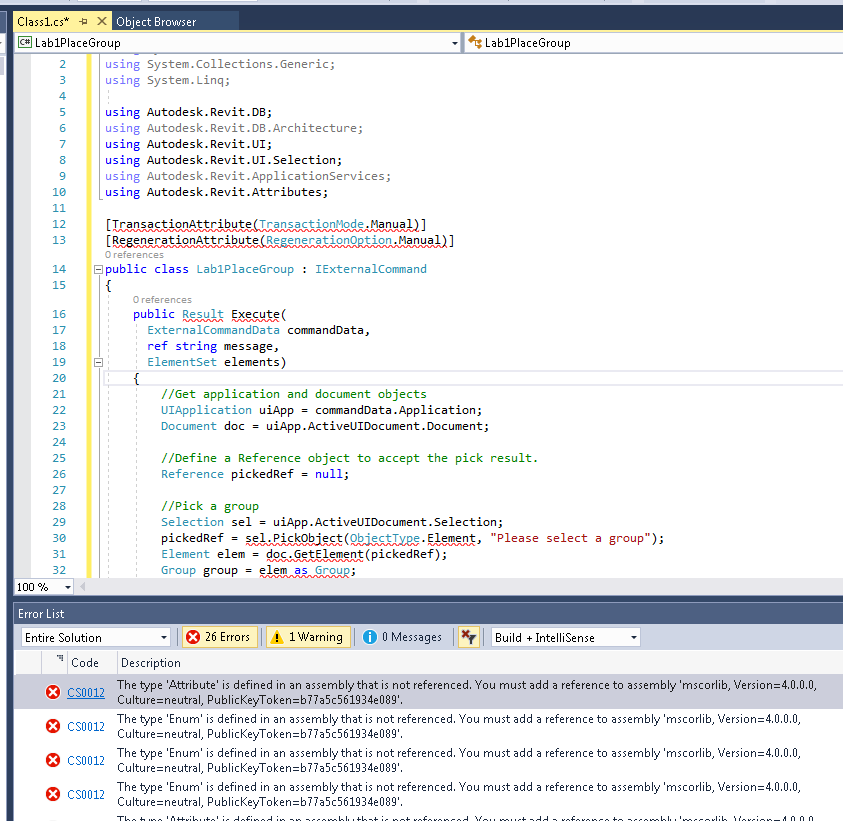Open the Lab1PlaceGroup type dropdown

pos(455,43)
